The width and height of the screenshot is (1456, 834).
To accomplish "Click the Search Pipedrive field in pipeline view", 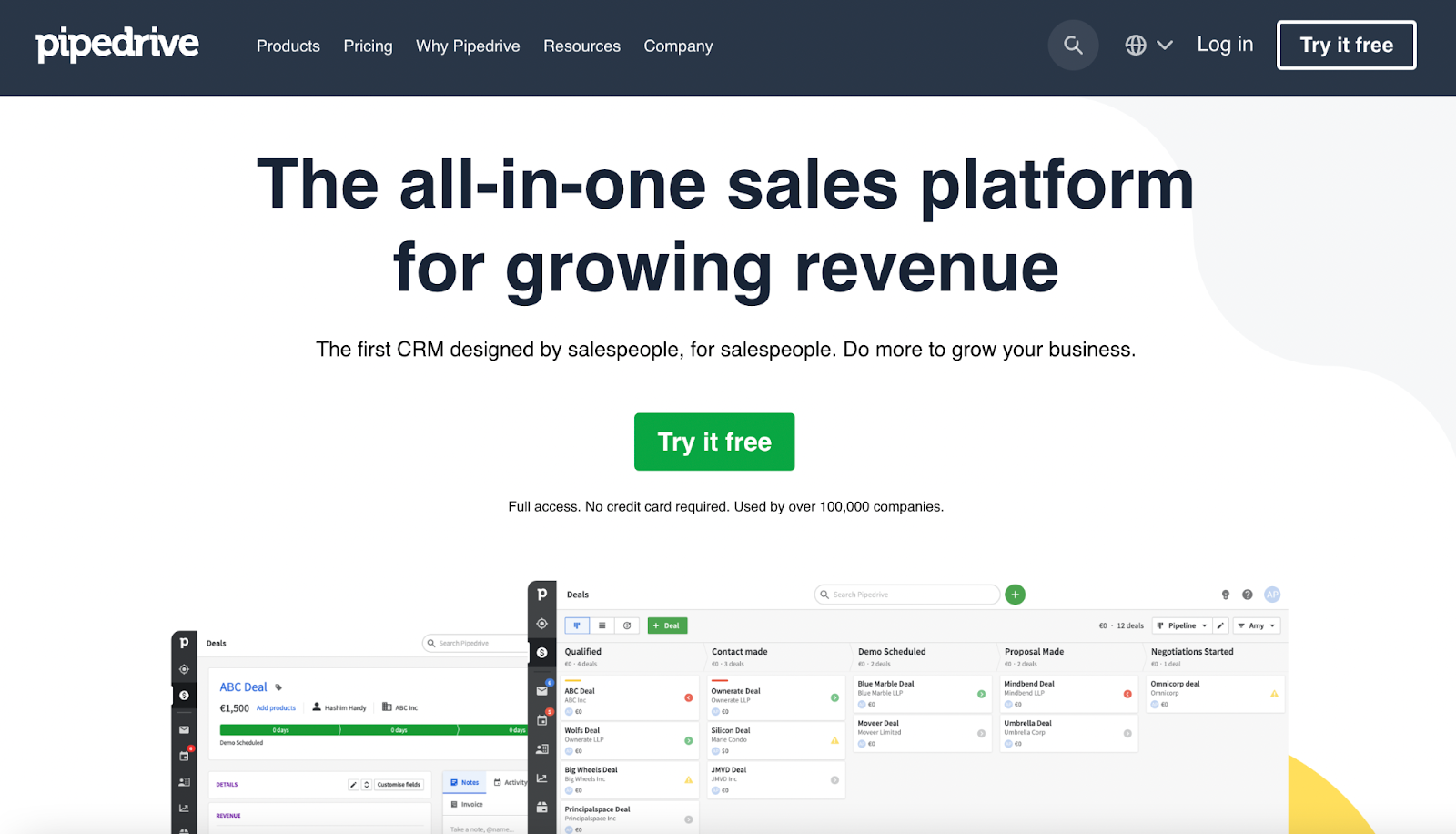I will tap(907, 595).
